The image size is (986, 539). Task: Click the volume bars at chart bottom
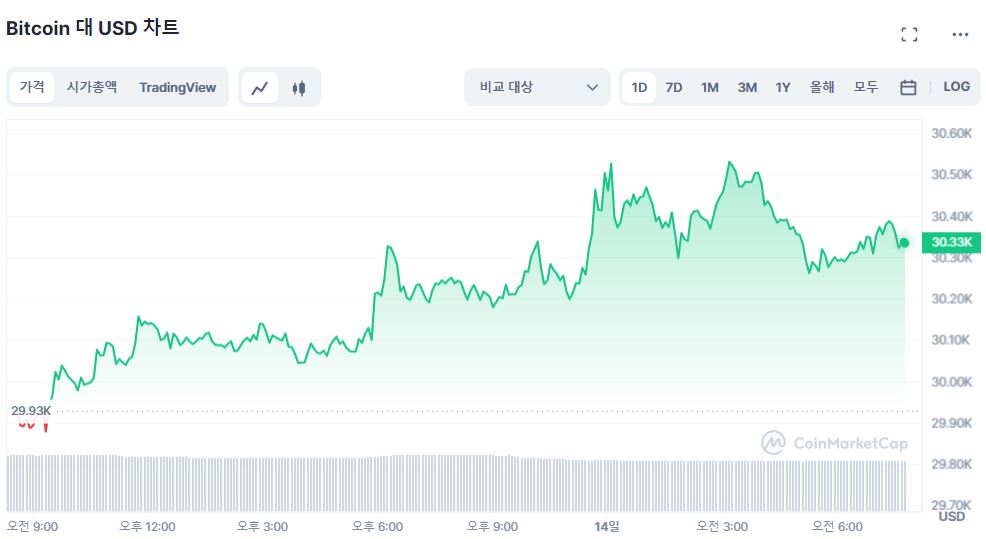[x=456, y=482]
